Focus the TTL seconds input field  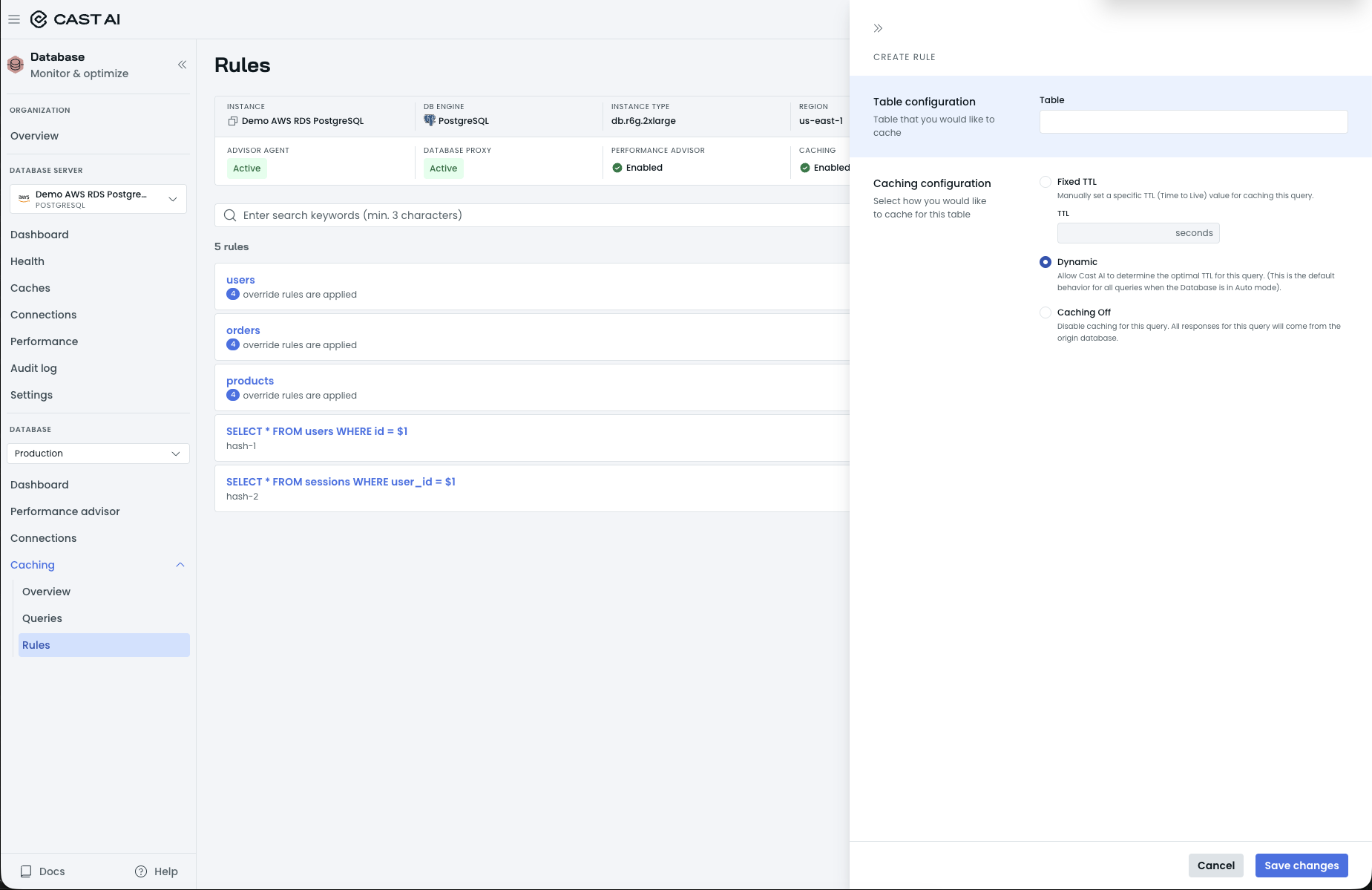1138,233
